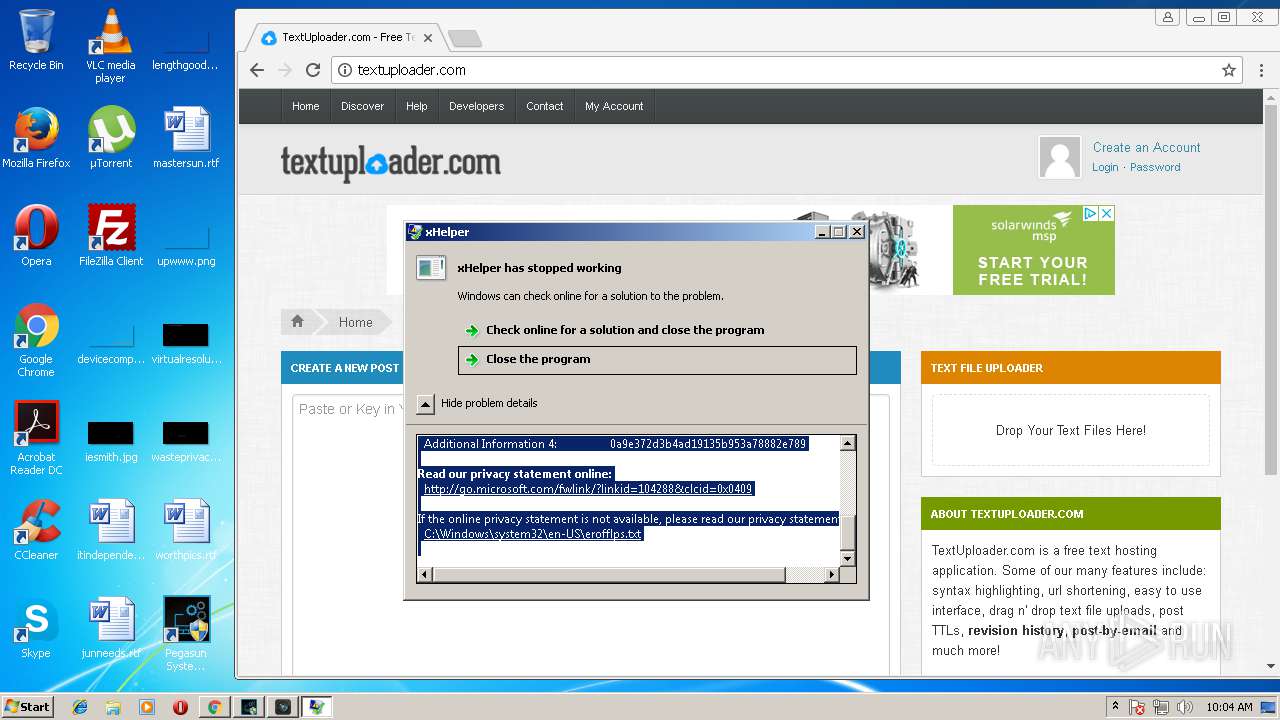
Task: Open µTorrent desktop shortcut
Action: 110,138
